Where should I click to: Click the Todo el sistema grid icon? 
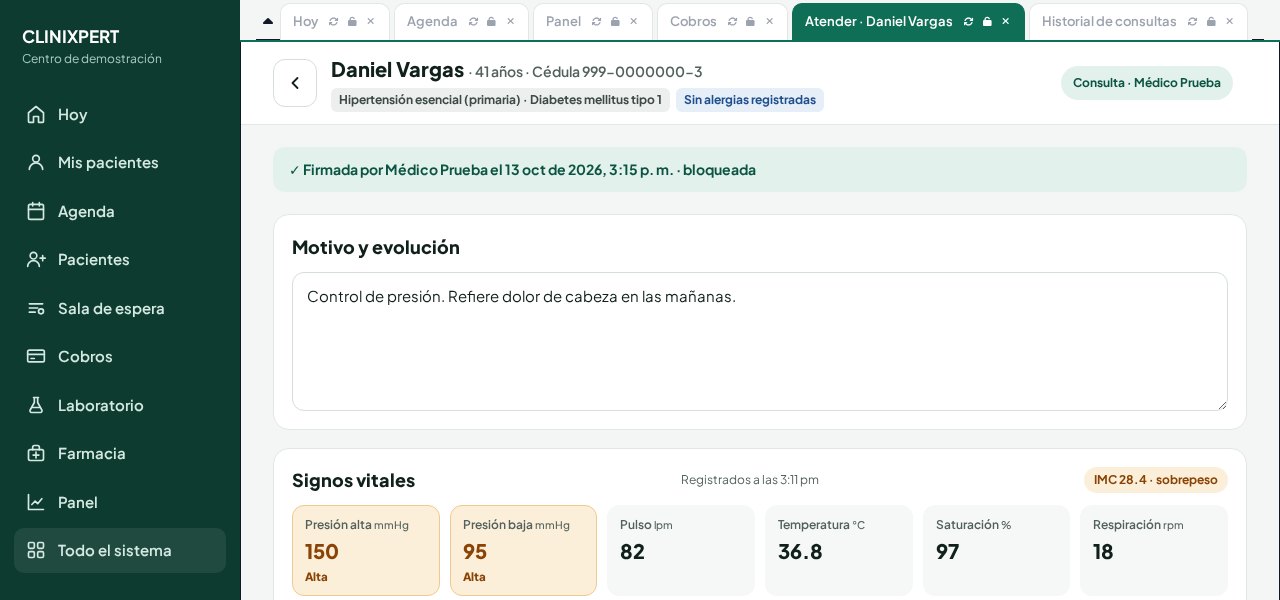coord(36,550)
